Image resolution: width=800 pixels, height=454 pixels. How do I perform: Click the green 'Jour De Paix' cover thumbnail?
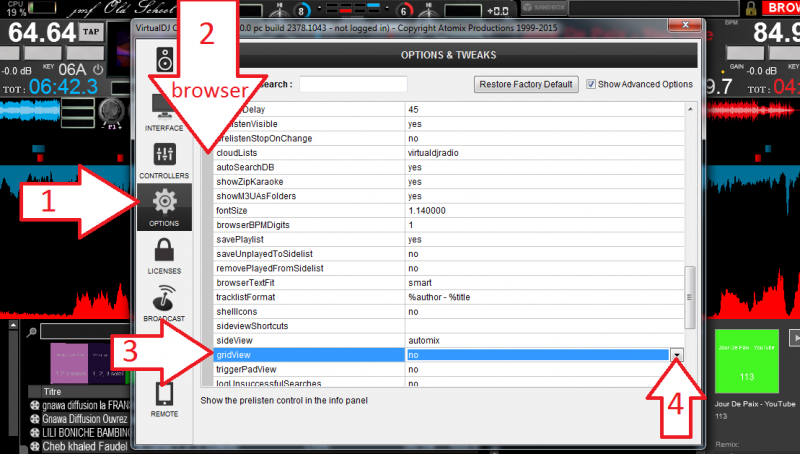[747, 361]
